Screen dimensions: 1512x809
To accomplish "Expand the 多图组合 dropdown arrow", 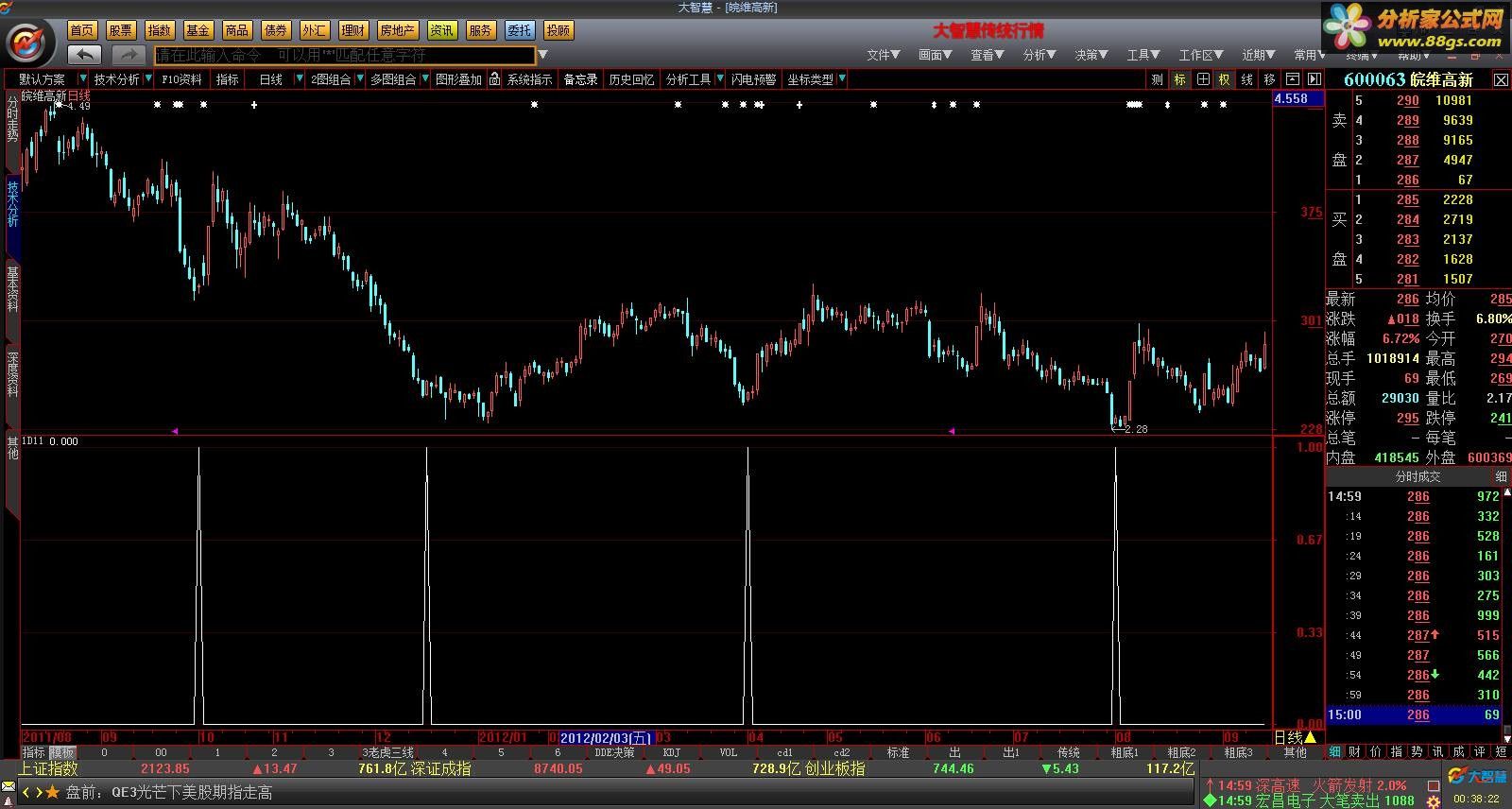I will coord(423,79).
